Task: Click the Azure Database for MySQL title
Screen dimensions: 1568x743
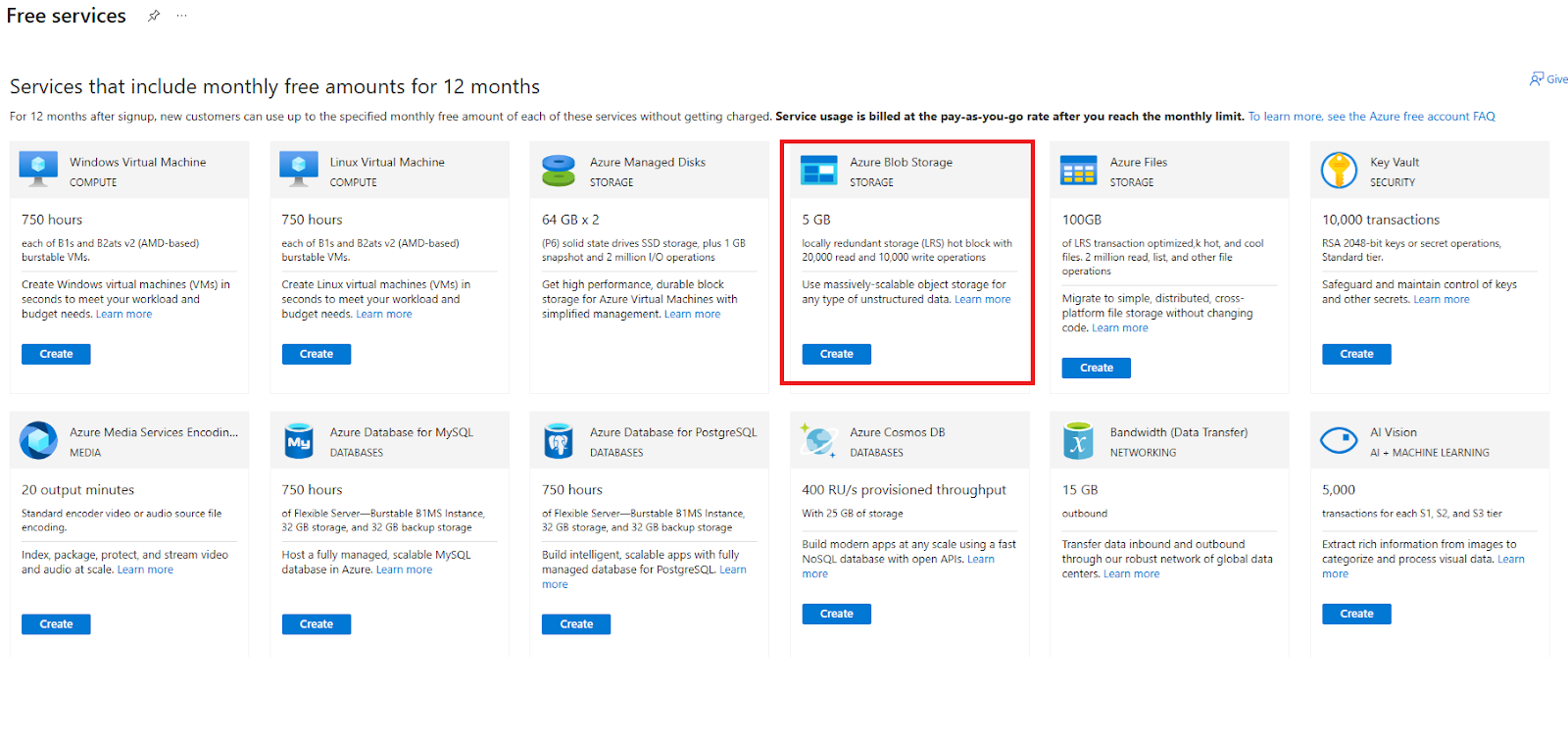Action: point(402,432)
